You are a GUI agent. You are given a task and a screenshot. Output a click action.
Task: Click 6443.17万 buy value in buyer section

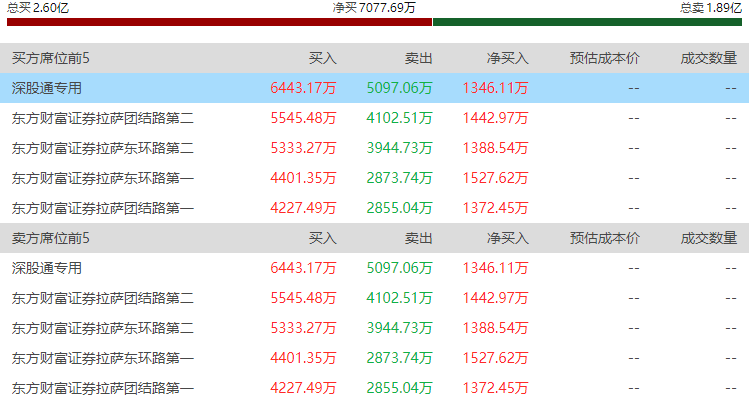(303, 88)
